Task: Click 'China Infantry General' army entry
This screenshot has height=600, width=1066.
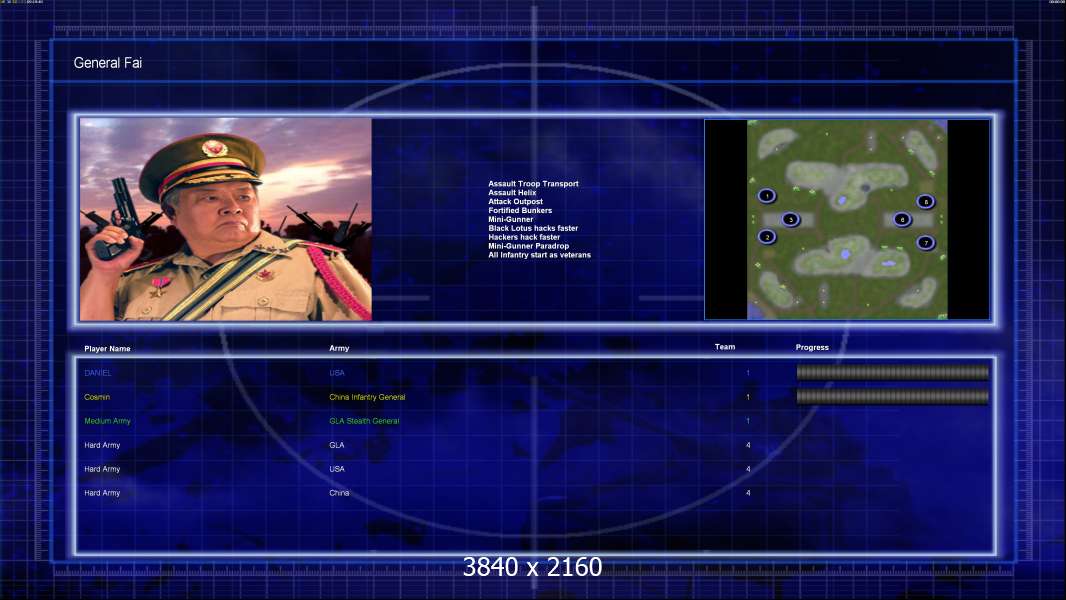Action: click(x=367, y=397)
